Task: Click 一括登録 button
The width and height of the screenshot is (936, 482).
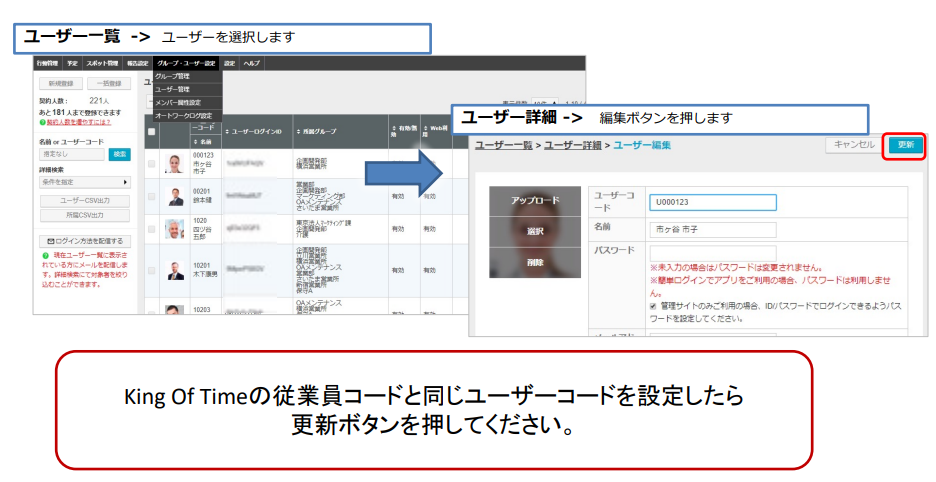Action: click(x=109, y=84)
